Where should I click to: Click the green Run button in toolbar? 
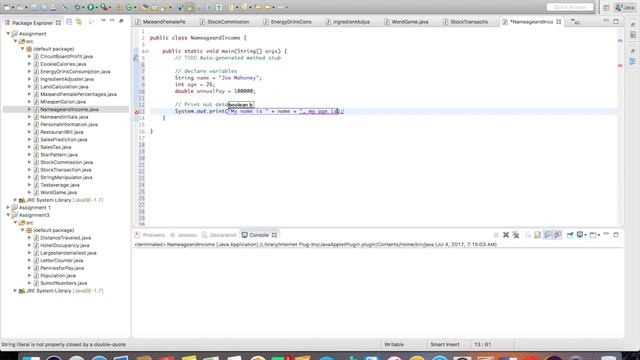(91, 7)
